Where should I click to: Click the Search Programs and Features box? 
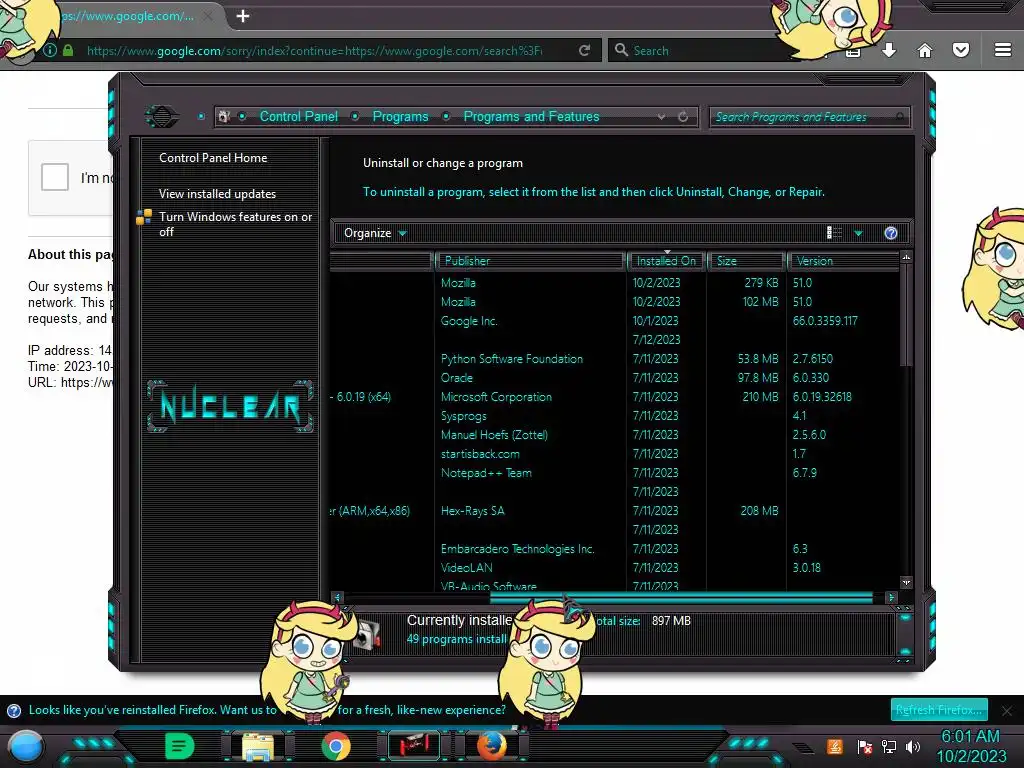pos(808,117)
